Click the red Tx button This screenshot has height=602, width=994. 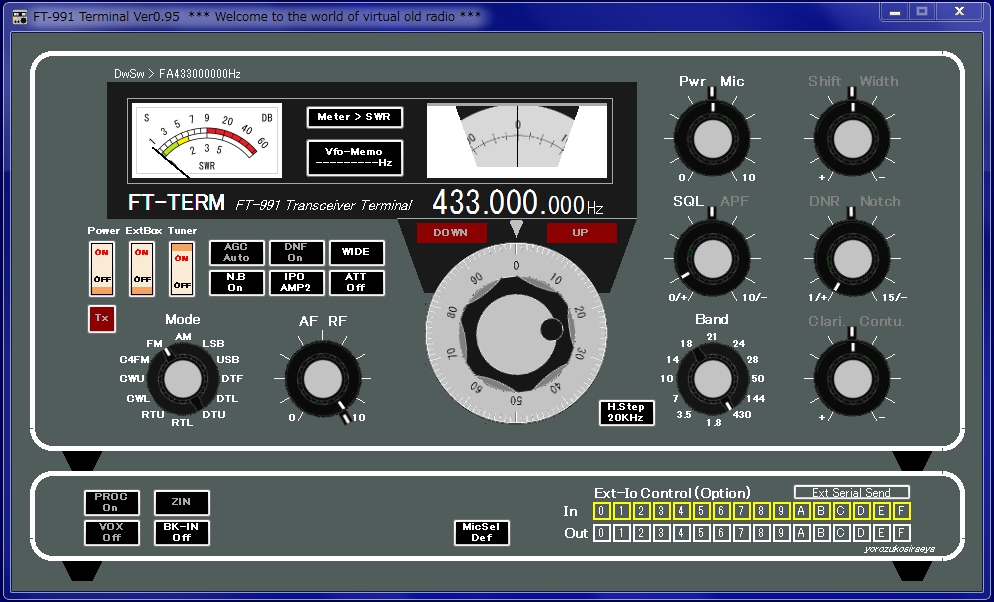pos(101,318)
